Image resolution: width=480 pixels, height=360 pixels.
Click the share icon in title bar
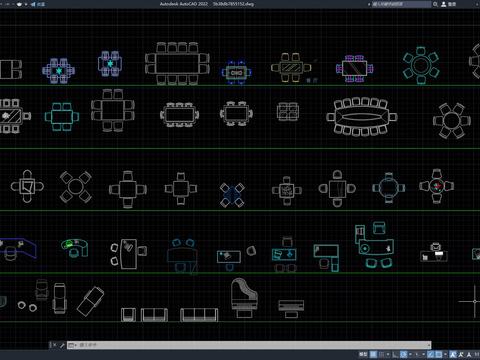tap(33, 4)
